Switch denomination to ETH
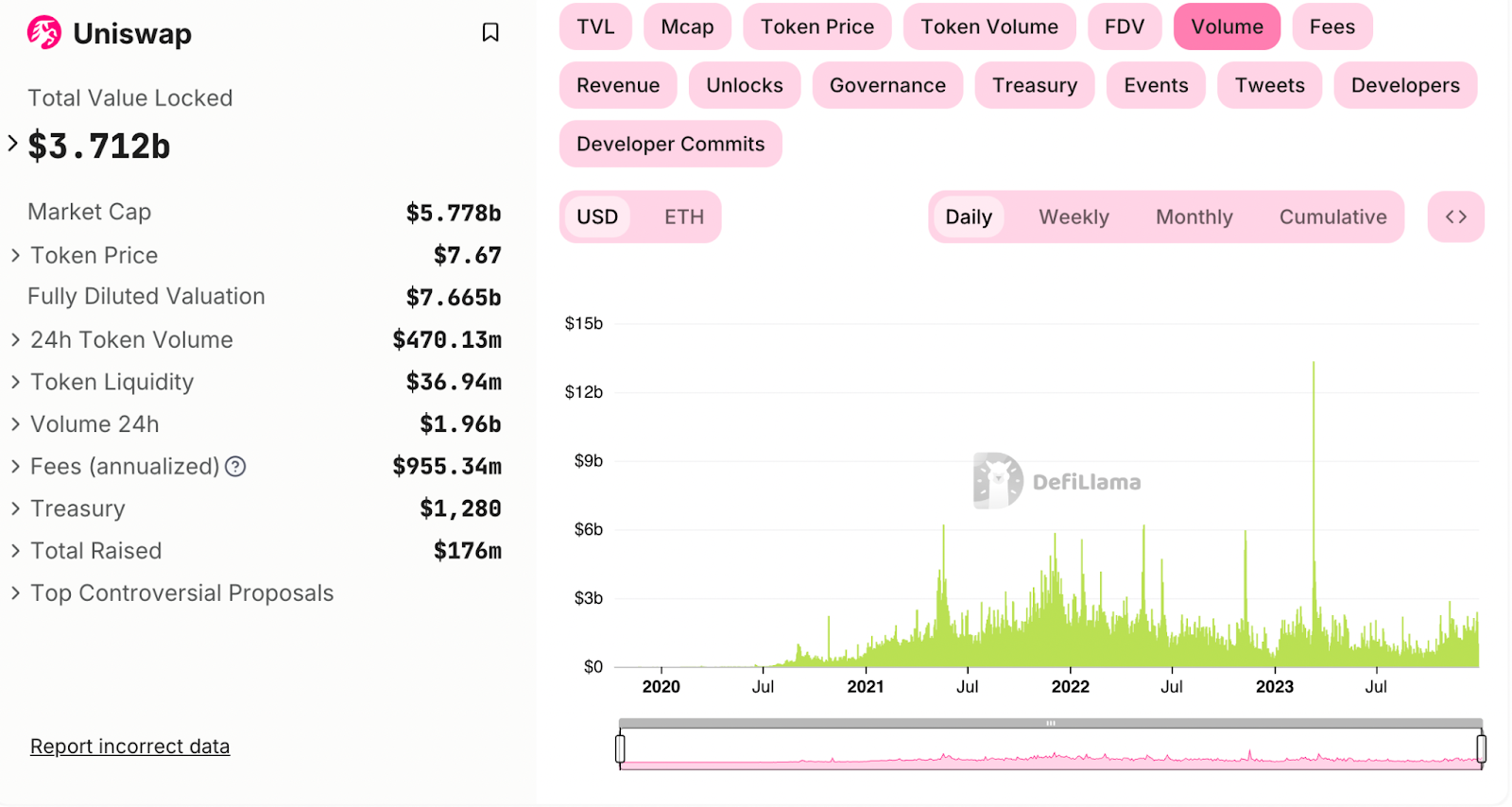The width and height of the screenshot is (1512, 807). click(x=684, y=216)
